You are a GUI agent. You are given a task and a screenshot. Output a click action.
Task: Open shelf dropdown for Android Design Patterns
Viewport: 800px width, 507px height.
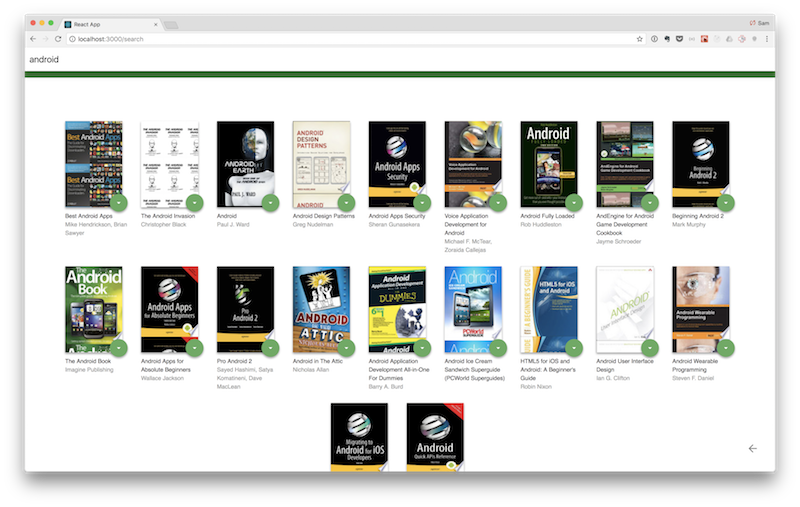tap(346, 203)
